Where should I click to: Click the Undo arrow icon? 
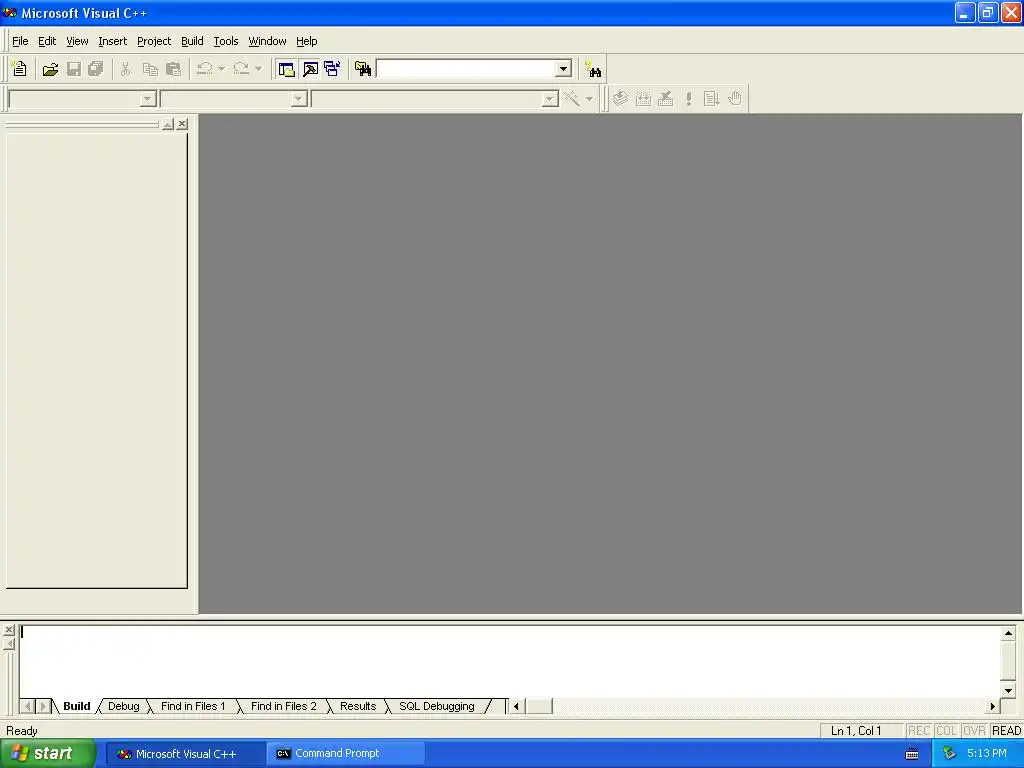204,69
